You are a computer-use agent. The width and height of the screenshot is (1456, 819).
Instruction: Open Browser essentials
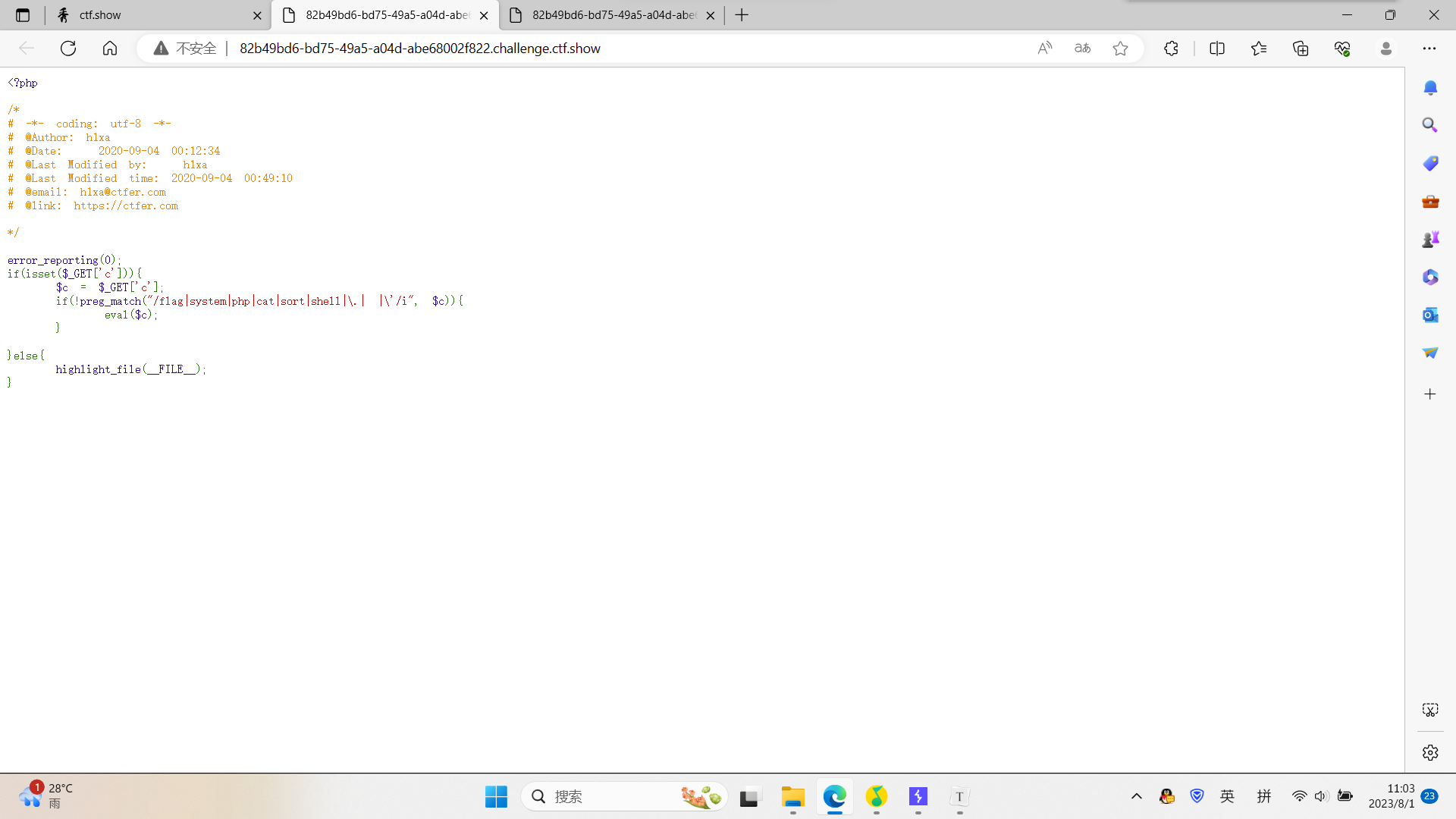coord(1342,49)
